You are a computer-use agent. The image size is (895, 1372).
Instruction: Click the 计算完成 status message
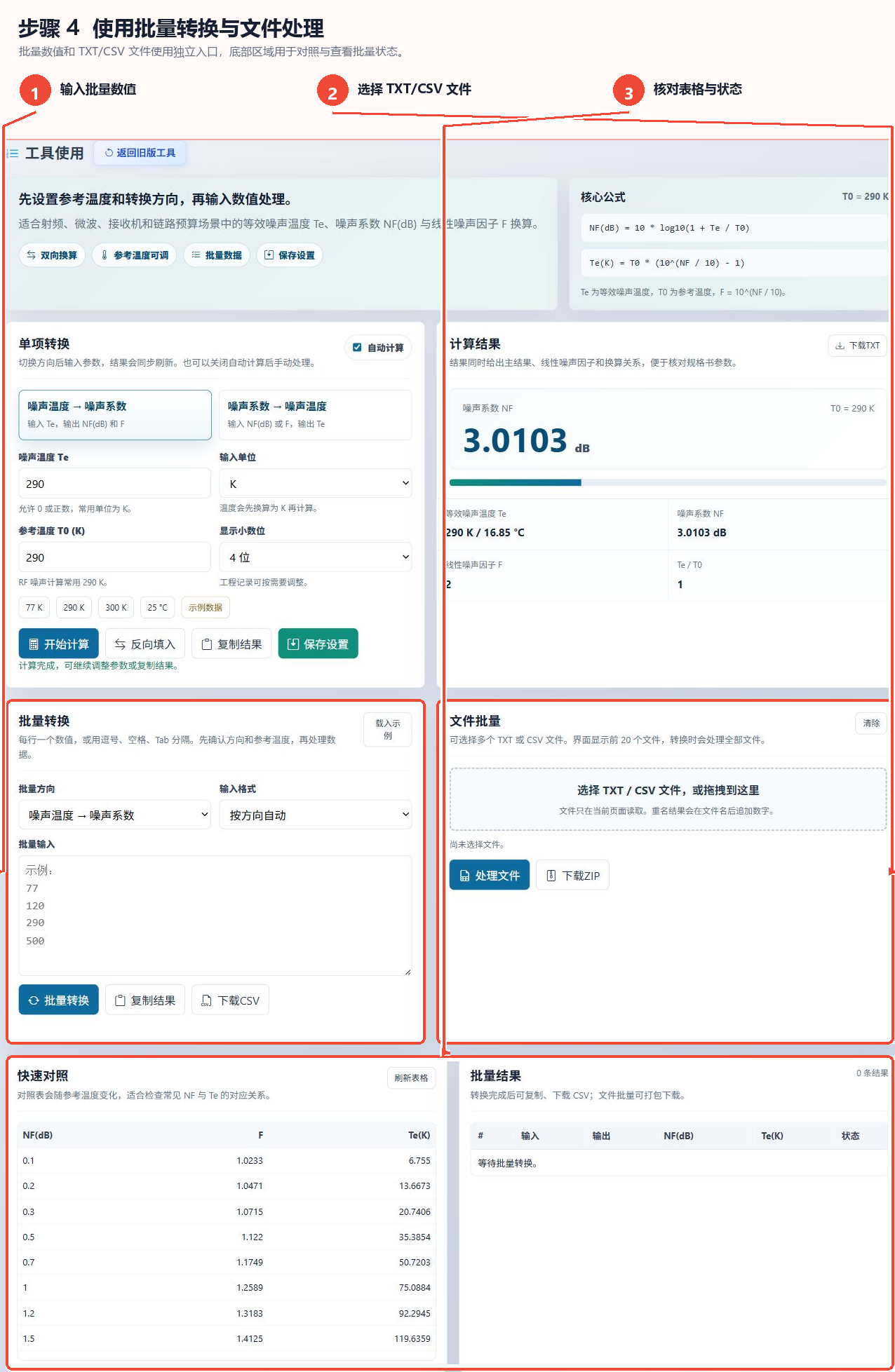point(98,665)
